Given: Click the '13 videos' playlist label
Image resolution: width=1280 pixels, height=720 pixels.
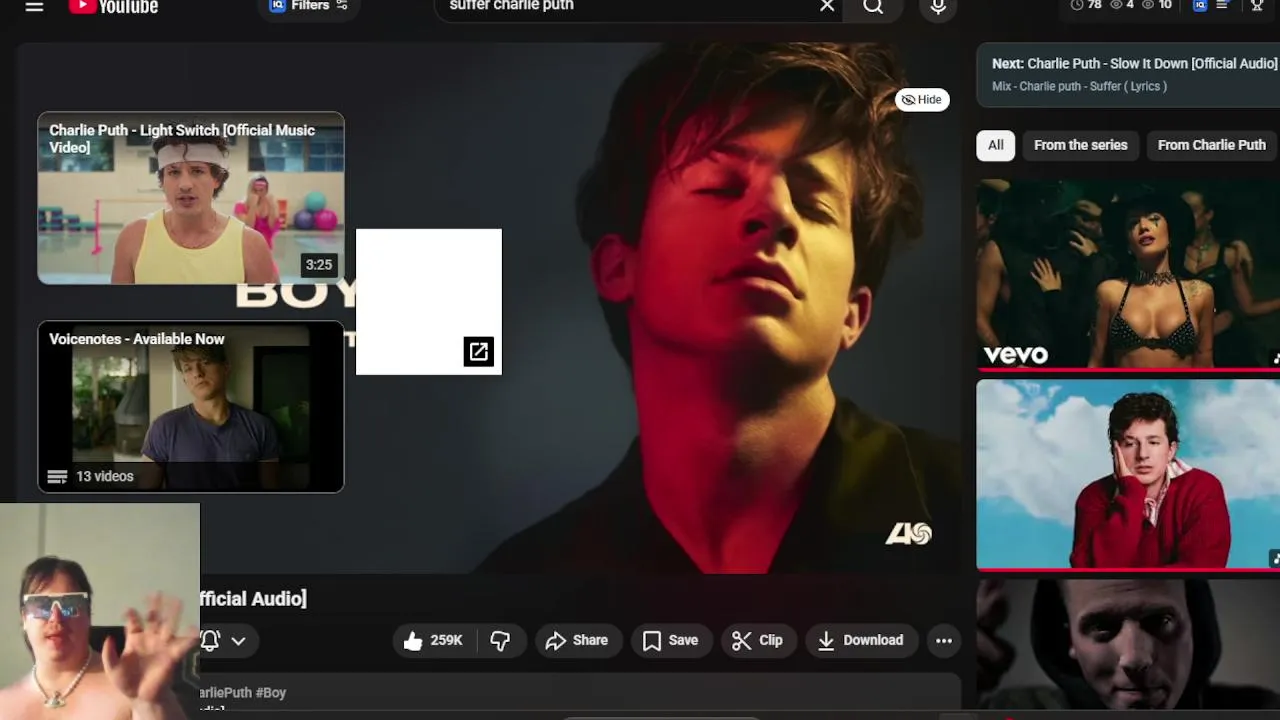Looking at the screenshot, I should pos(105,476).
